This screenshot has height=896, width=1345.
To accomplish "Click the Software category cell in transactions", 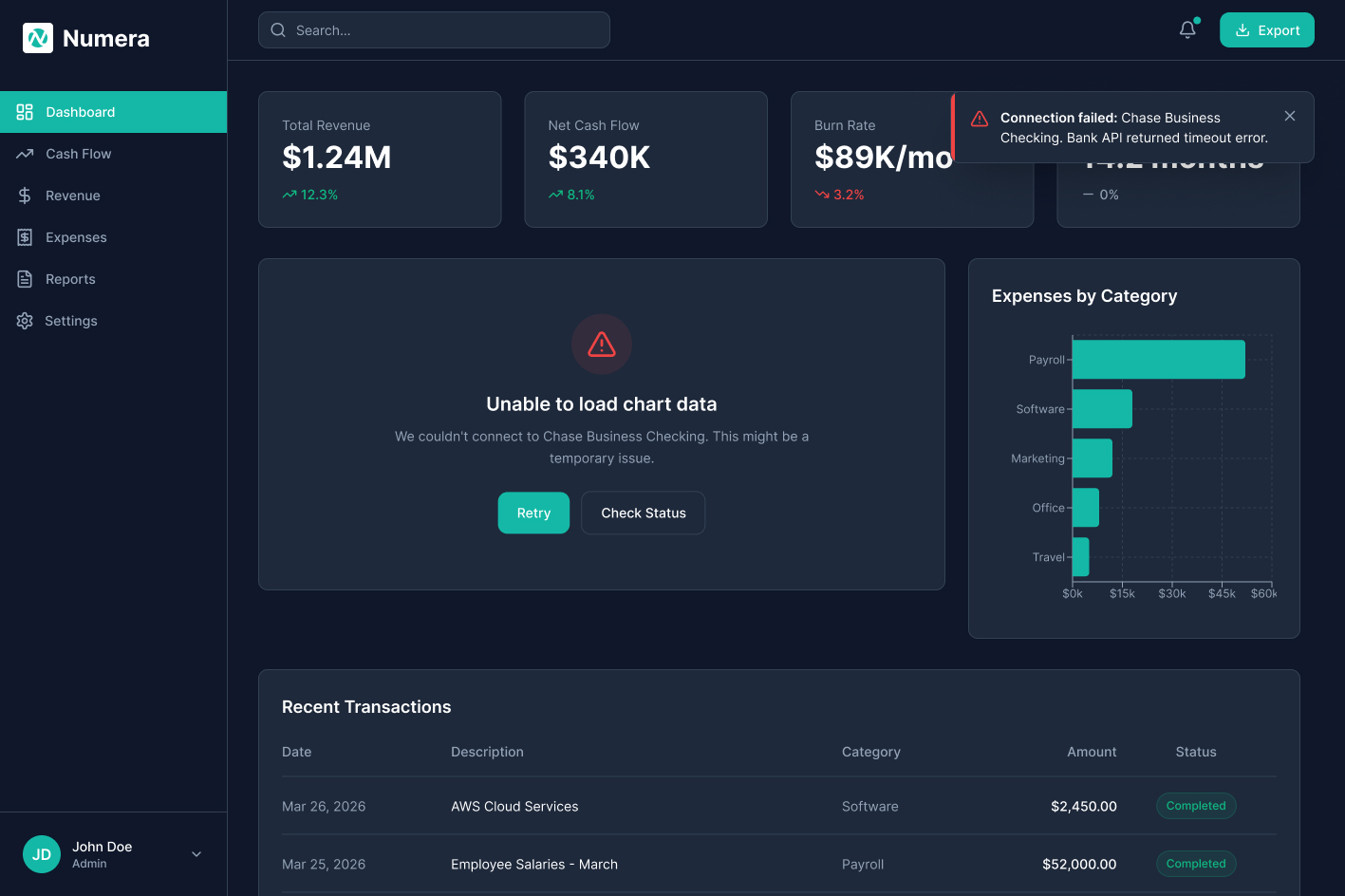I will click(870, 807).
